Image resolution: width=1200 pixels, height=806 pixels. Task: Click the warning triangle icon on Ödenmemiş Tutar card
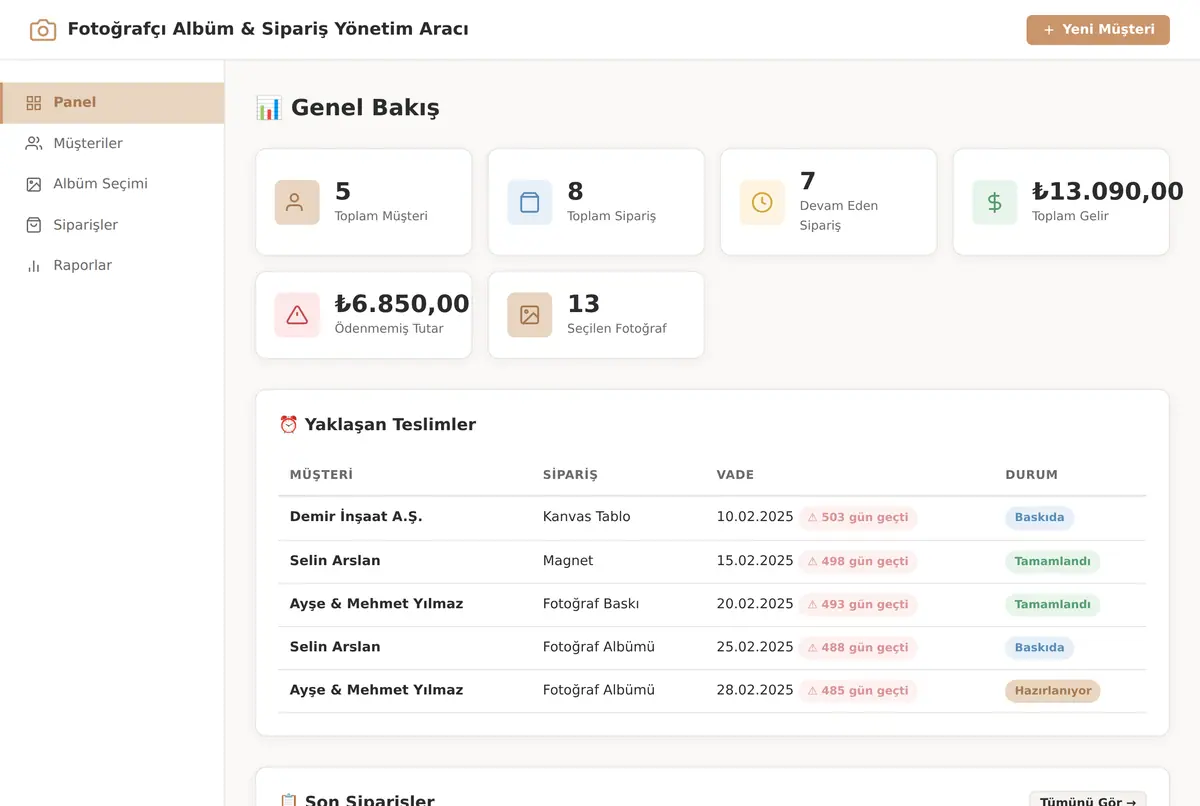297,315
